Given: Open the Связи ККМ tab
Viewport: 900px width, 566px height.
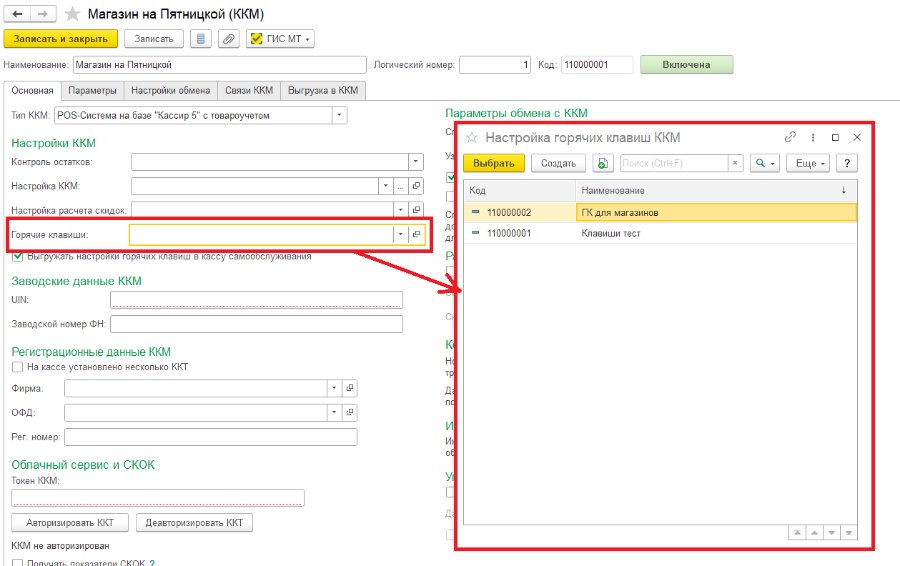Looking at the screenshot, I should [x=249, y=91].
